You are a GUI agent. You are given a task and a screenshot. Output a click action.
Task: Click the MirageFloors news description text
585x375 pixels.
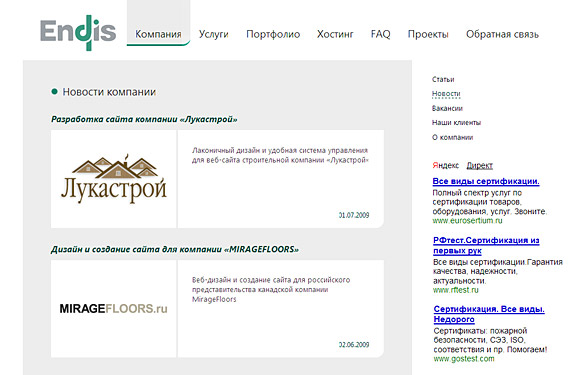coord(271,290)
